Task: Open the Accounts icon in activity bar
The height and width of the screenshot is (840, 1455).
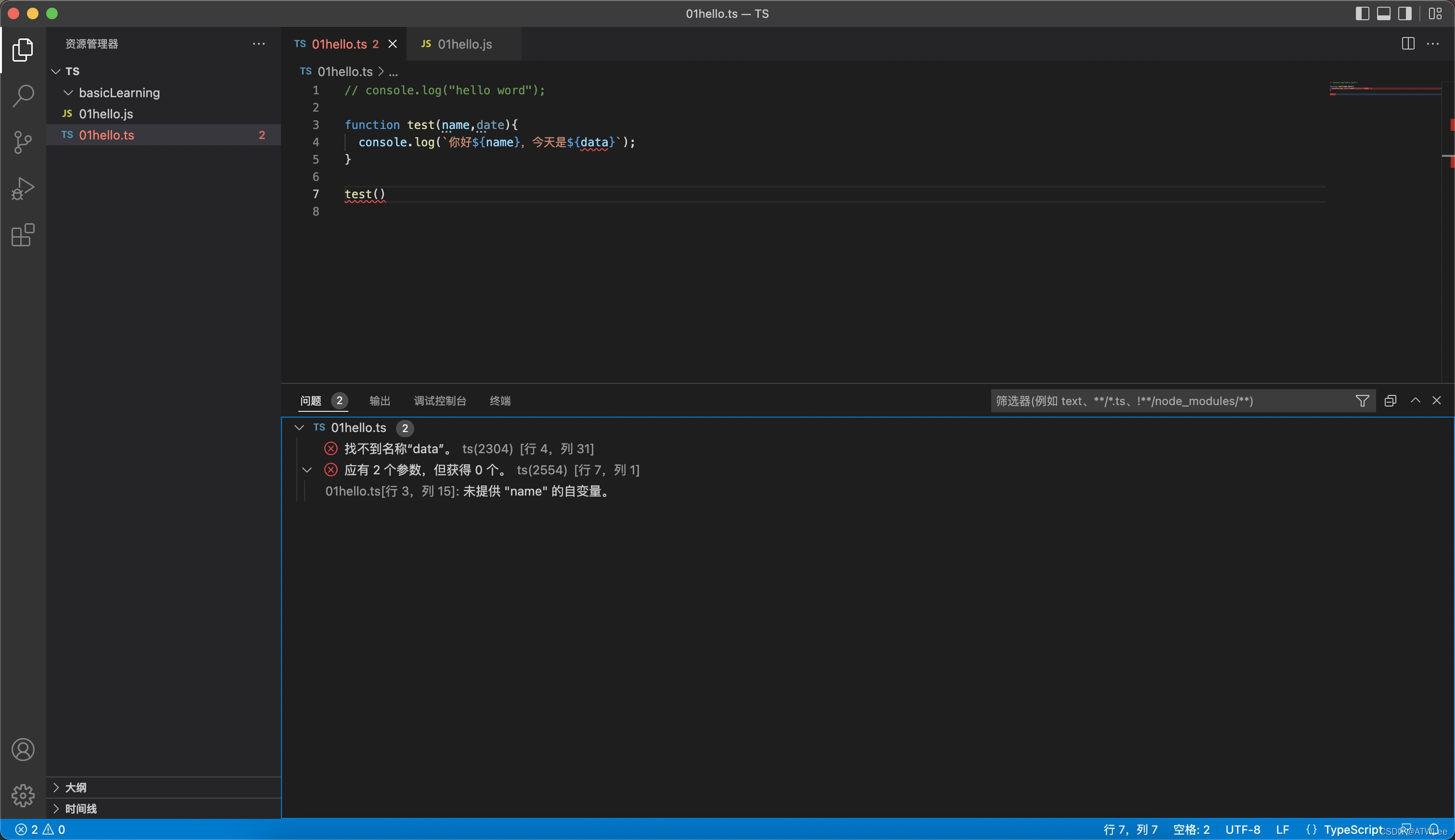Action: 23,750
